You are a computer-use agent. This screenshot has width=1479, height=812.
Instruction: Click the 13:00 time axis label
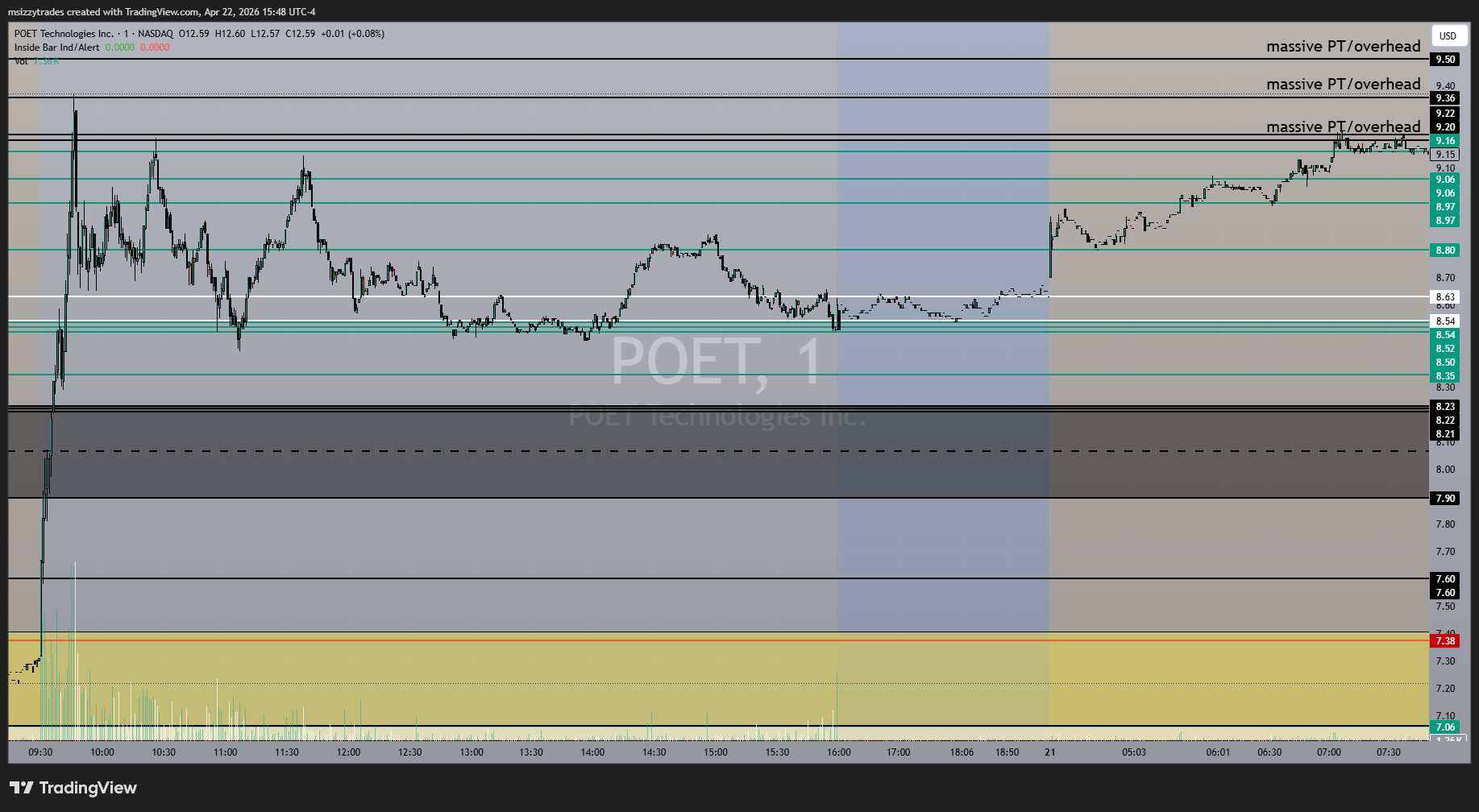tap(472, 752)
